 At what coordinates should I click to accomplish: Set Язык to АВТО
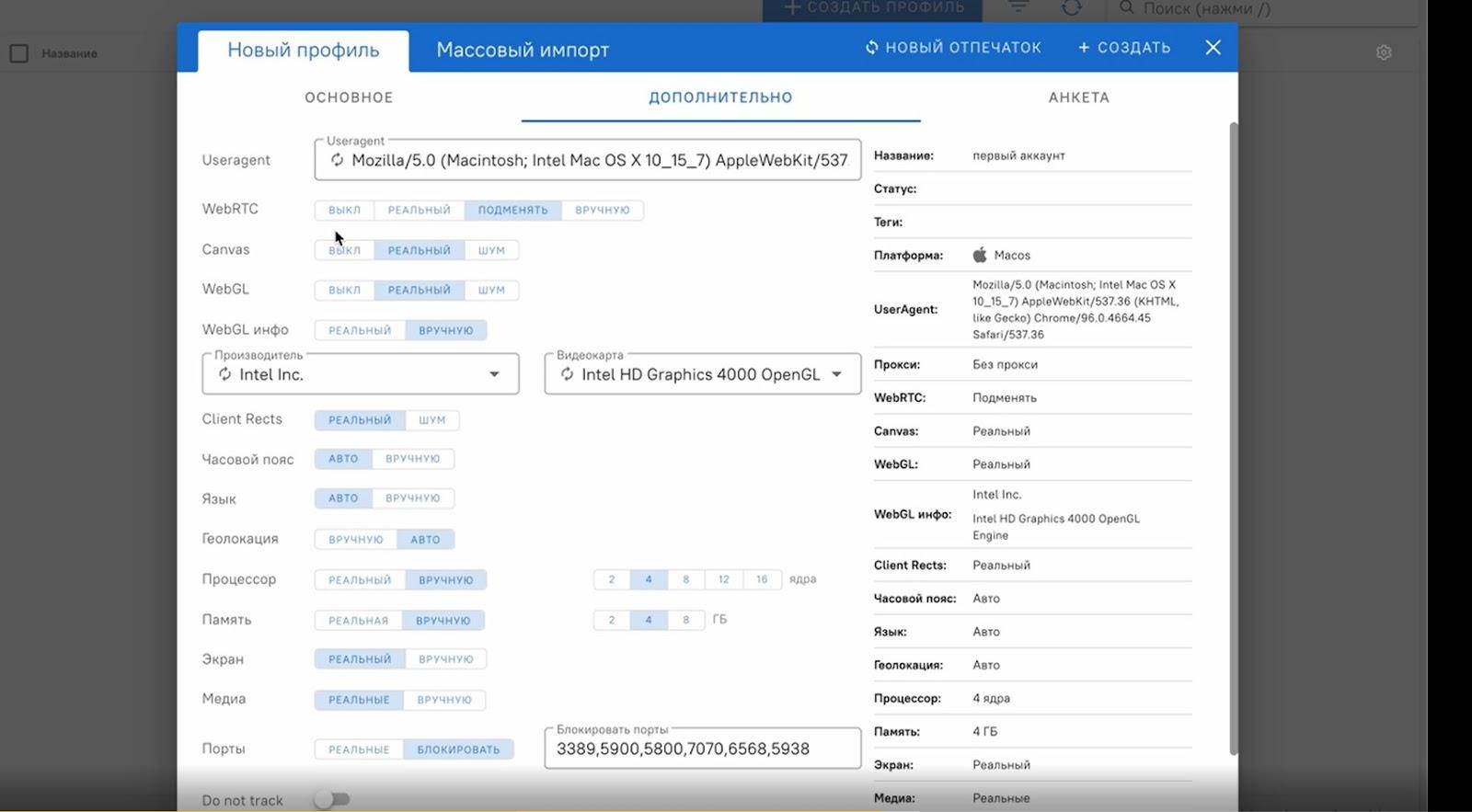[x=343, y=498]
